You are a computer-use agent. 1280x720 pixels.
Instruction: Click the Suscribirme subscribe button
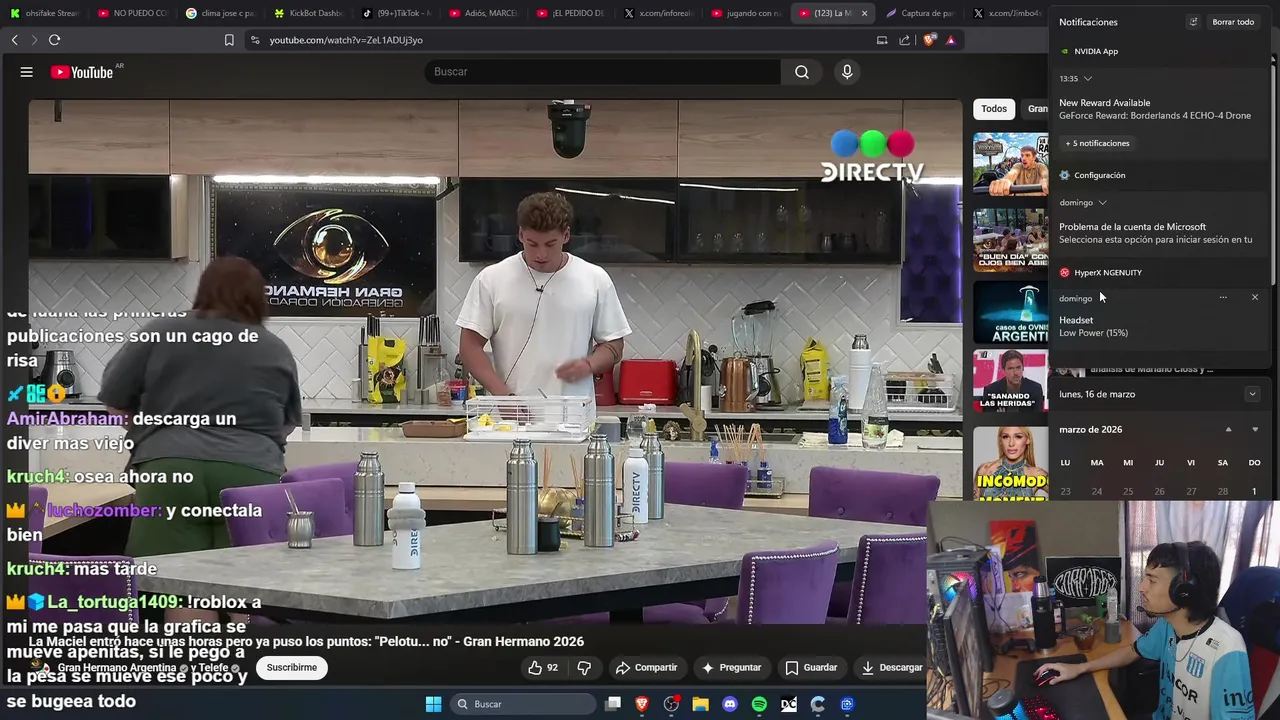(292, 667)
